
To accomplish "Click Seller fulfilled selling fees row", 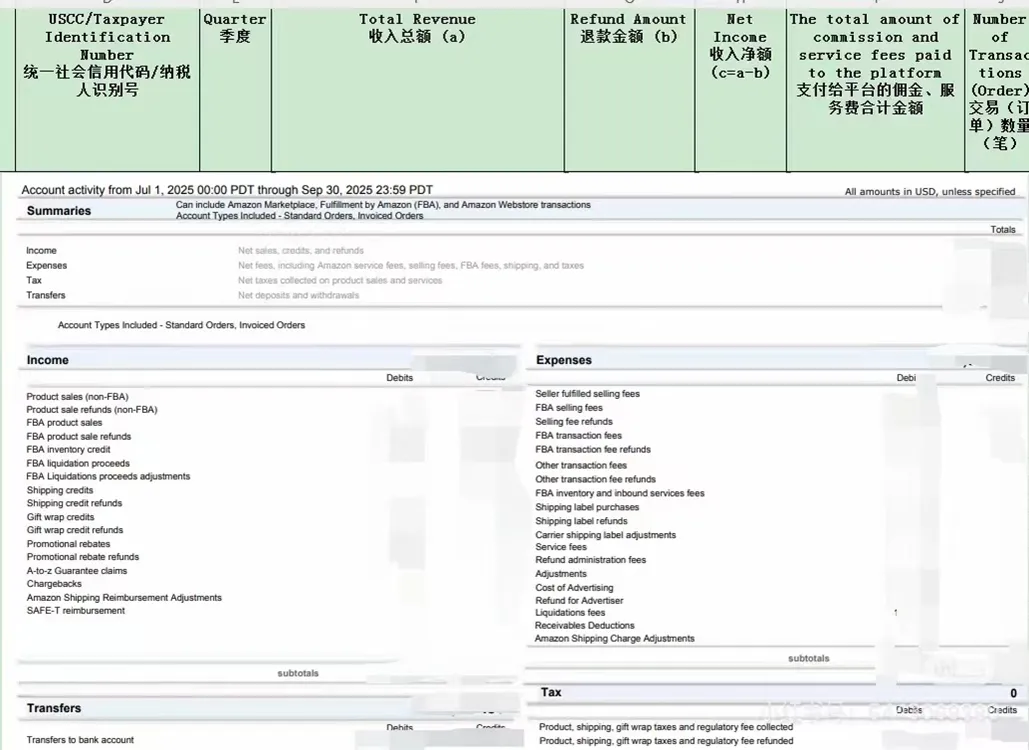I will 587,394.
